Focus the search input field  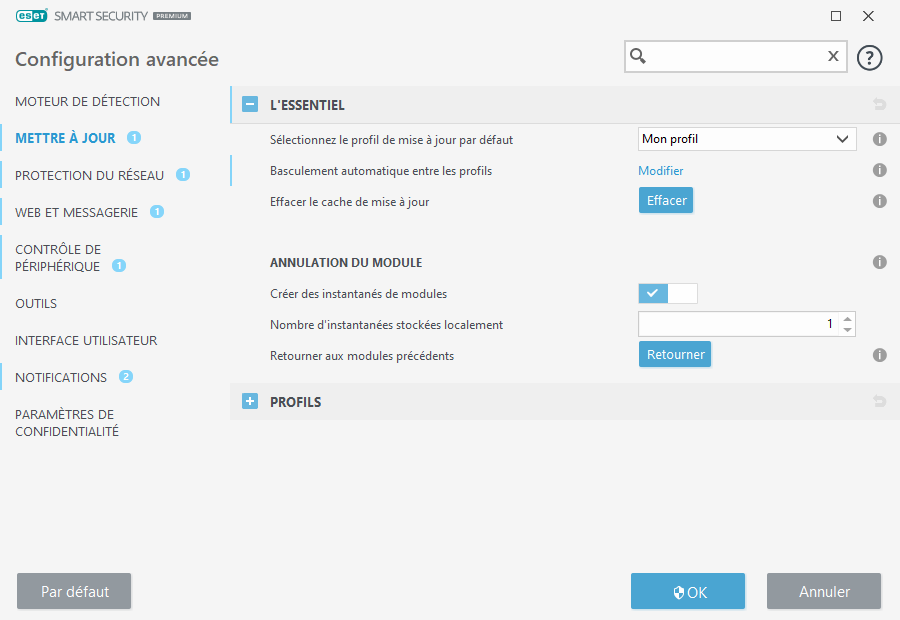736,56
